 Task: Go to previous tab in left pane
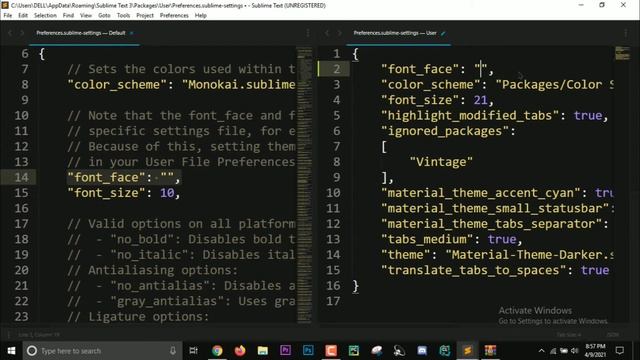point(10,33)
